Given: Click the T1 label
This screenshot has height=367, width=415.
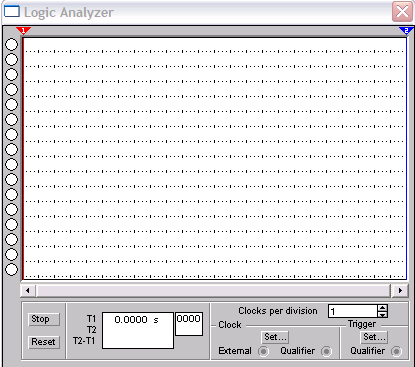Looking at the screenshot, I should coord(91,319).
